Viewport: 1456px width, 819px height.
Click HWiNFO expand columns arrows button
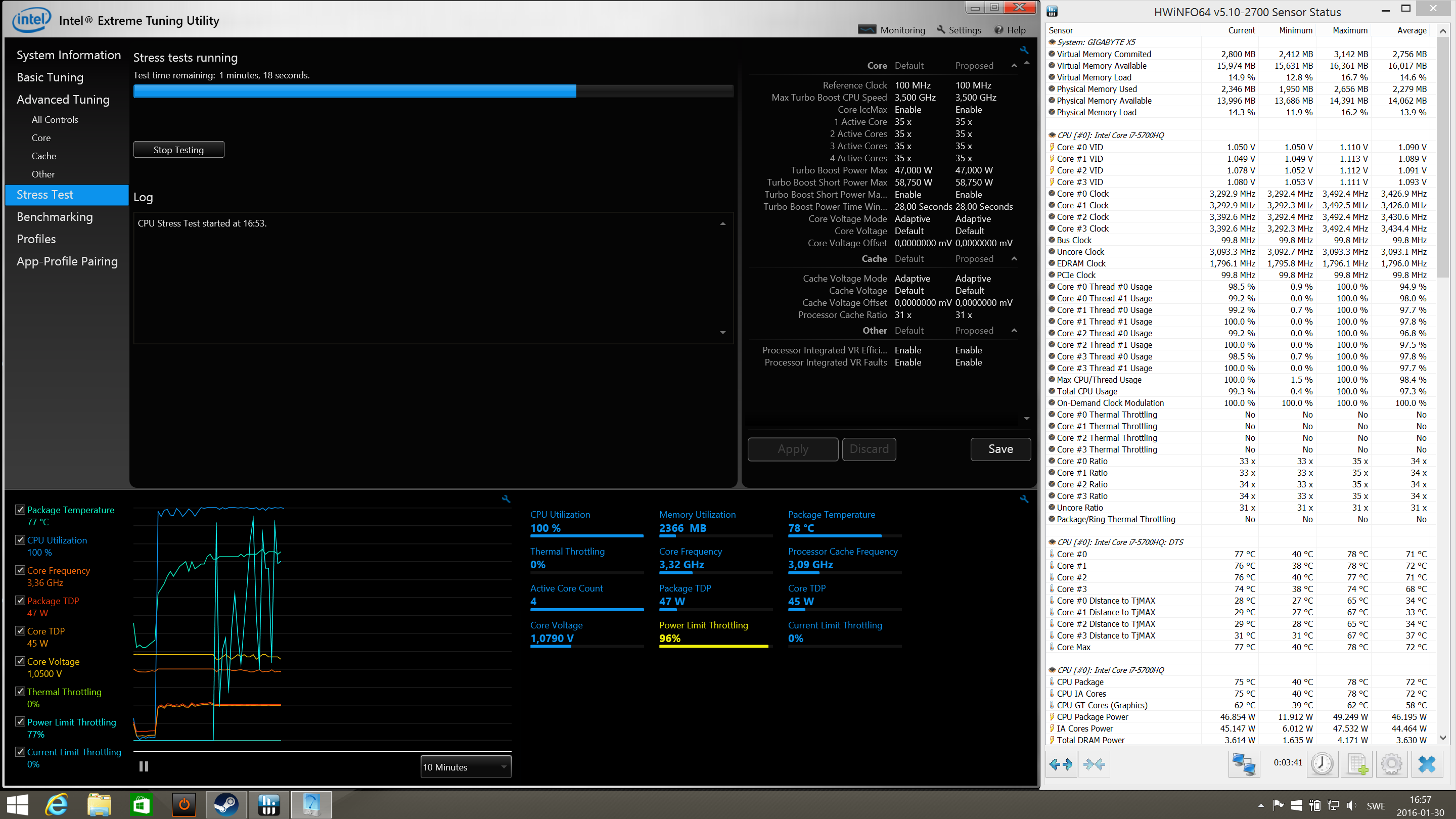point(1060,764)
